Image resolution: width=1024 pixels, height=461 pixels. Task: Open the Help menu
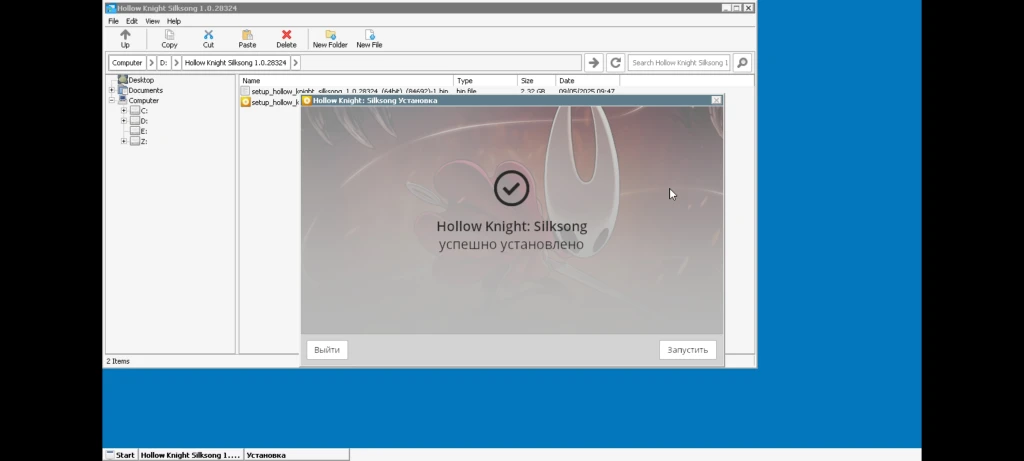point(174,21)
